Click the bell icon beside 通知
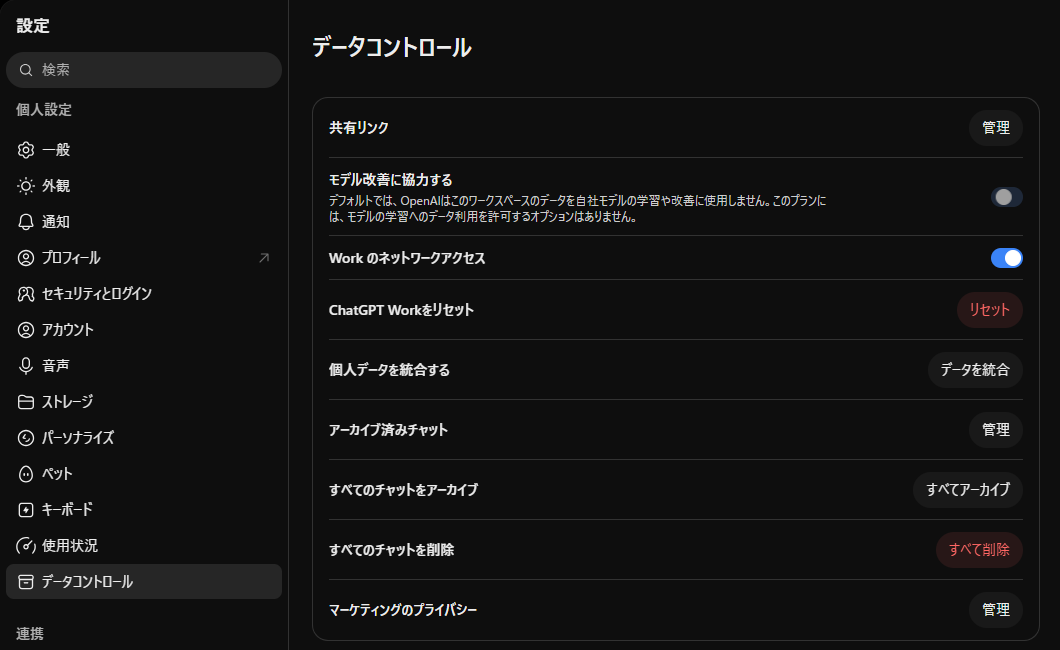Viewport: 1060px width, 650px height. pyautogui.click(x=26, y=222)
